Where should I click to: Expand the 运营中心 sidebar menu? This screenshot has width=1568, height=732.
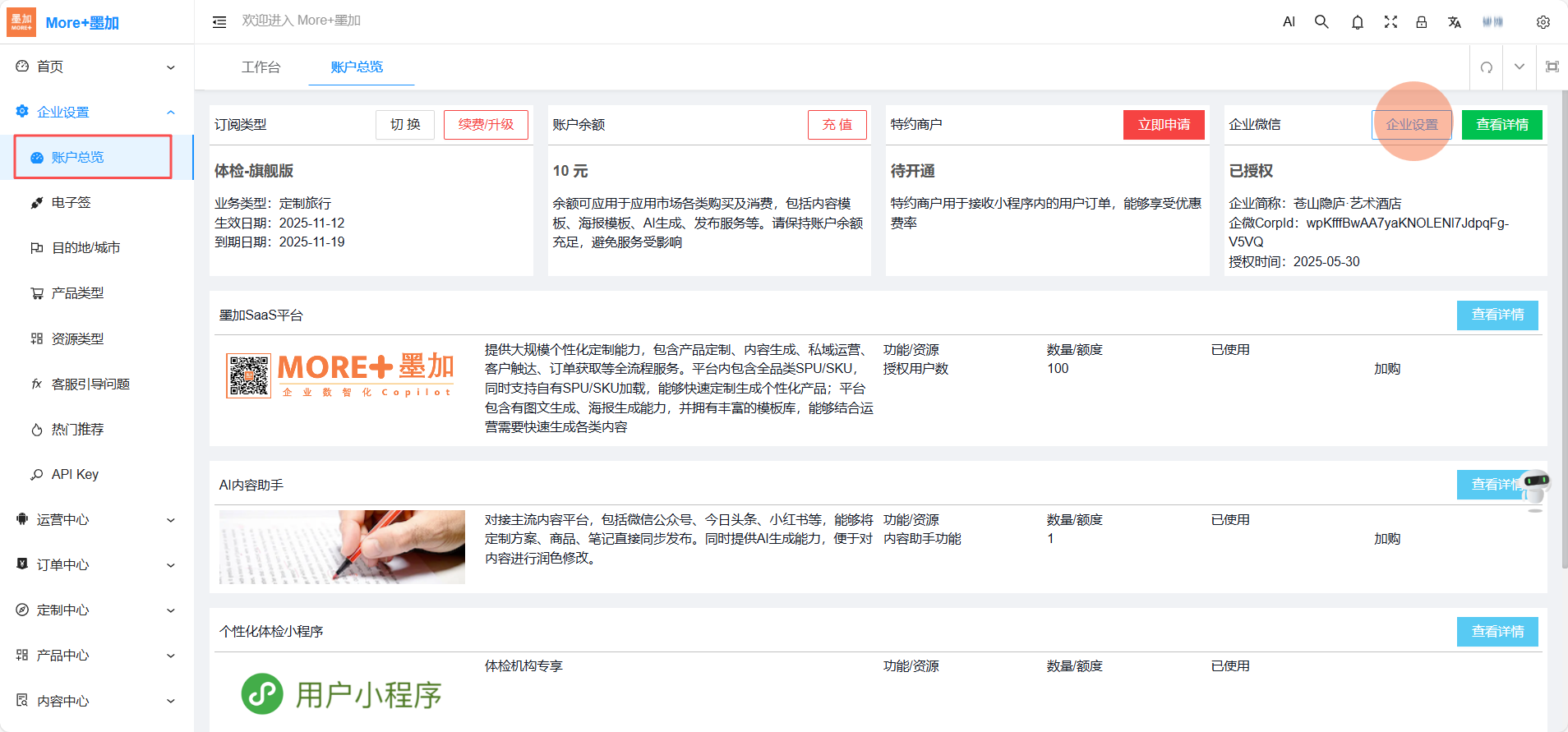tap(96, 520)
